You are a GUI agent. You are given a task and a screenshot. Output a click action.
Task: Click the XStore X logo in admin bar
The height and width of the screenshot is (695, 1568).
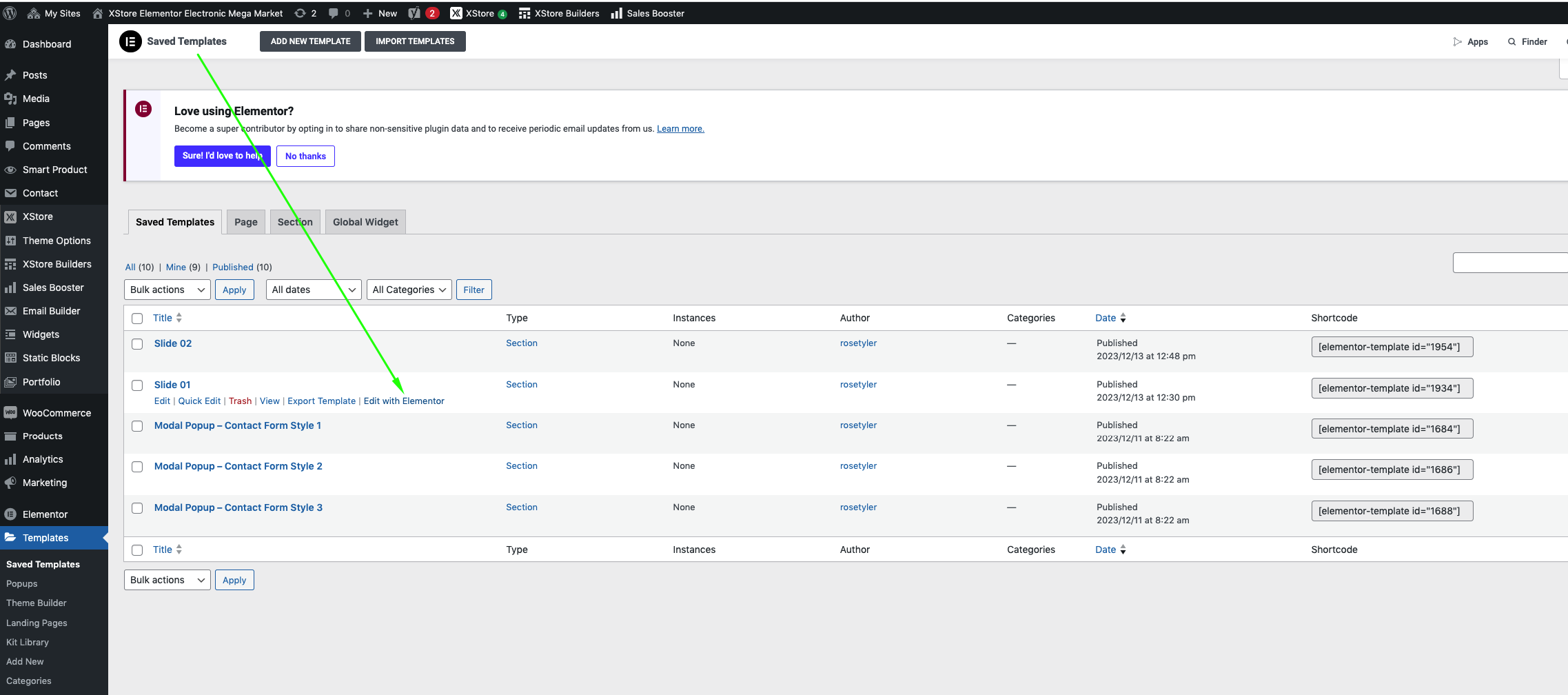point(456,13)
